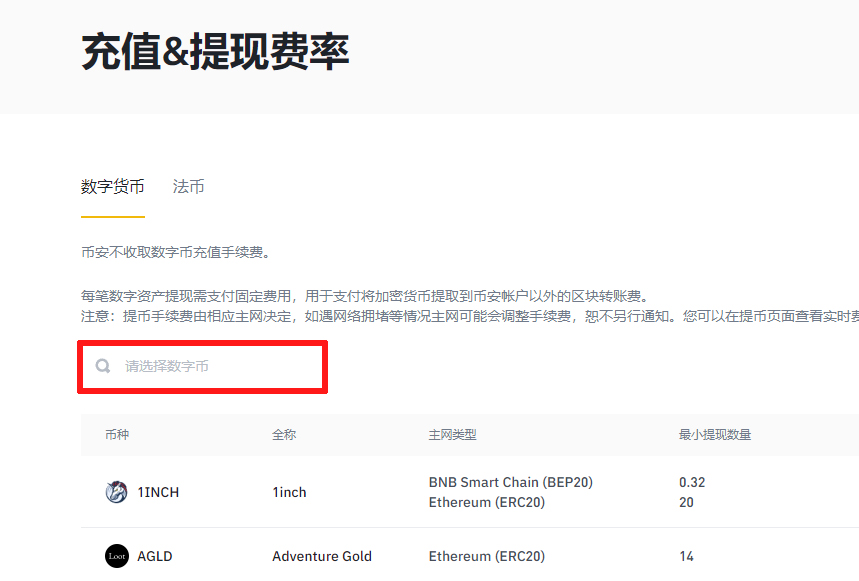Image resolution: width=859 pixels, height=581 pixels.
Task: Select the 1INCH ticker text
Action: [158, 492]
